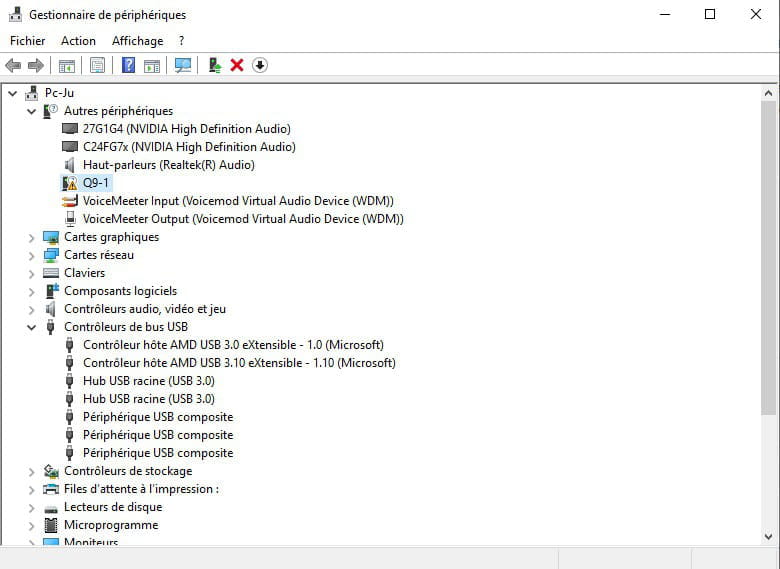Click the red X uninstall device icon
780x569 pixels.
(x=237, y=65)
